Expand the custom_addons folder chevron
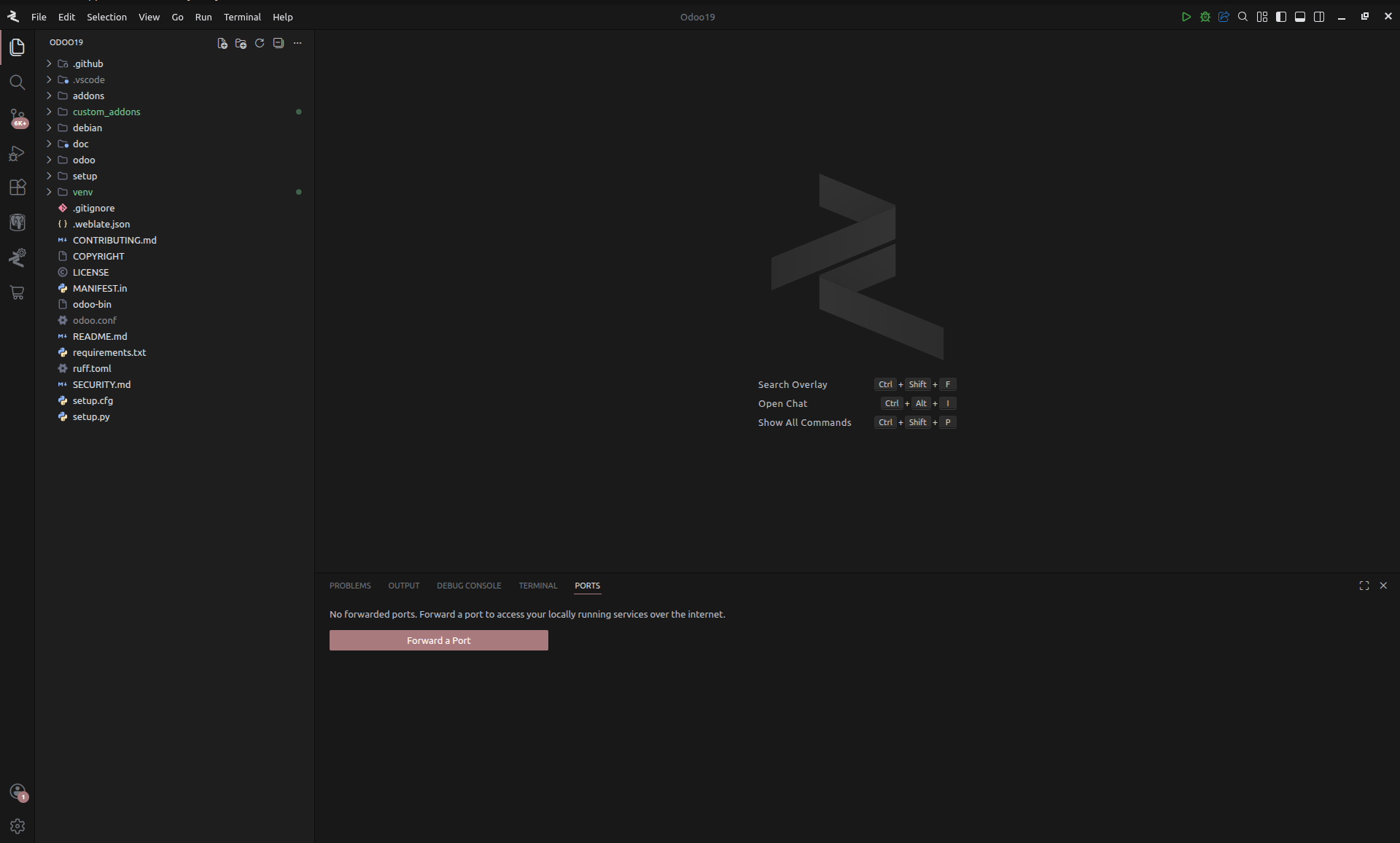The image size is (1400, 843). (49, 112)
